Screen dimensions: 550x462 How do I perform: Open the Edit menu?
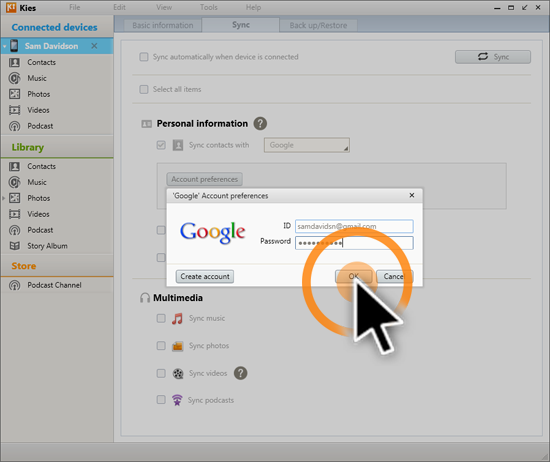click(x=119, y=7)
